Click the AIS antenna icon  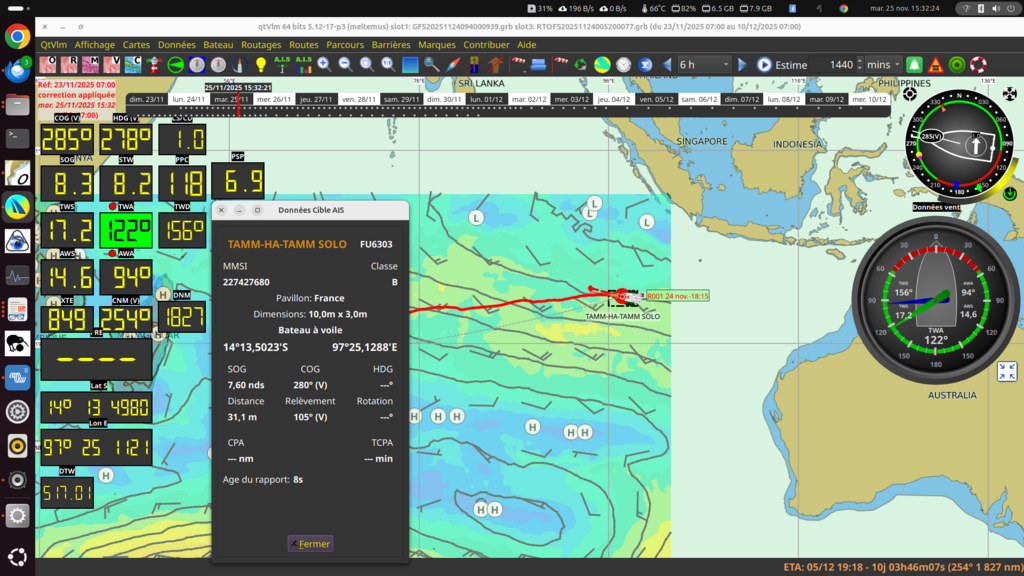coord(282,64)
